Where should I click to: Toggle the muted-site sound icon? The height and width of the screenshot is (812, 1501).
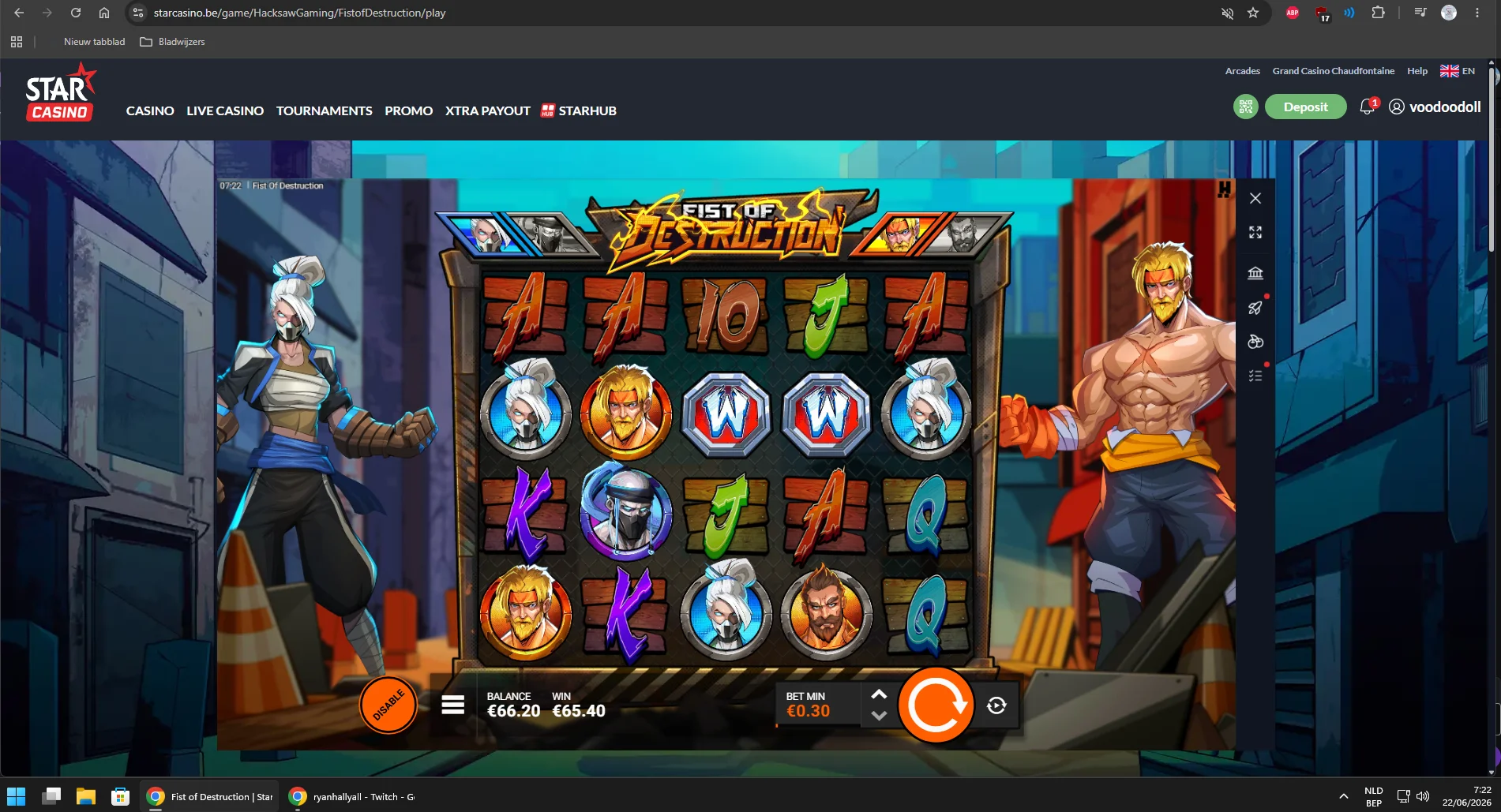pos(1227,13)
